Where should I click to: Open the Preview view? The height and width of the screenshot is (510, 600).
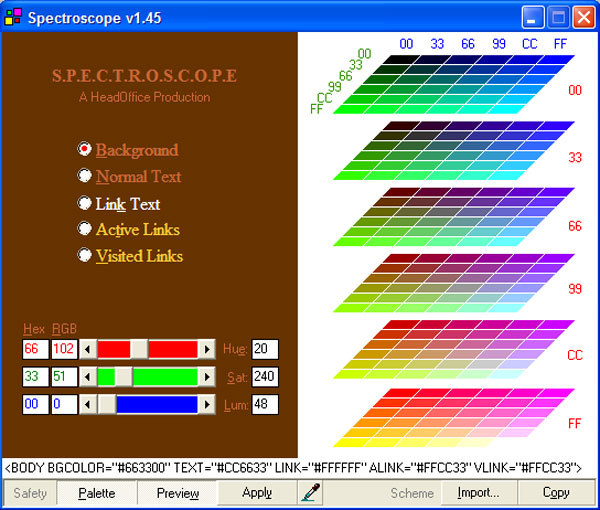177,493
